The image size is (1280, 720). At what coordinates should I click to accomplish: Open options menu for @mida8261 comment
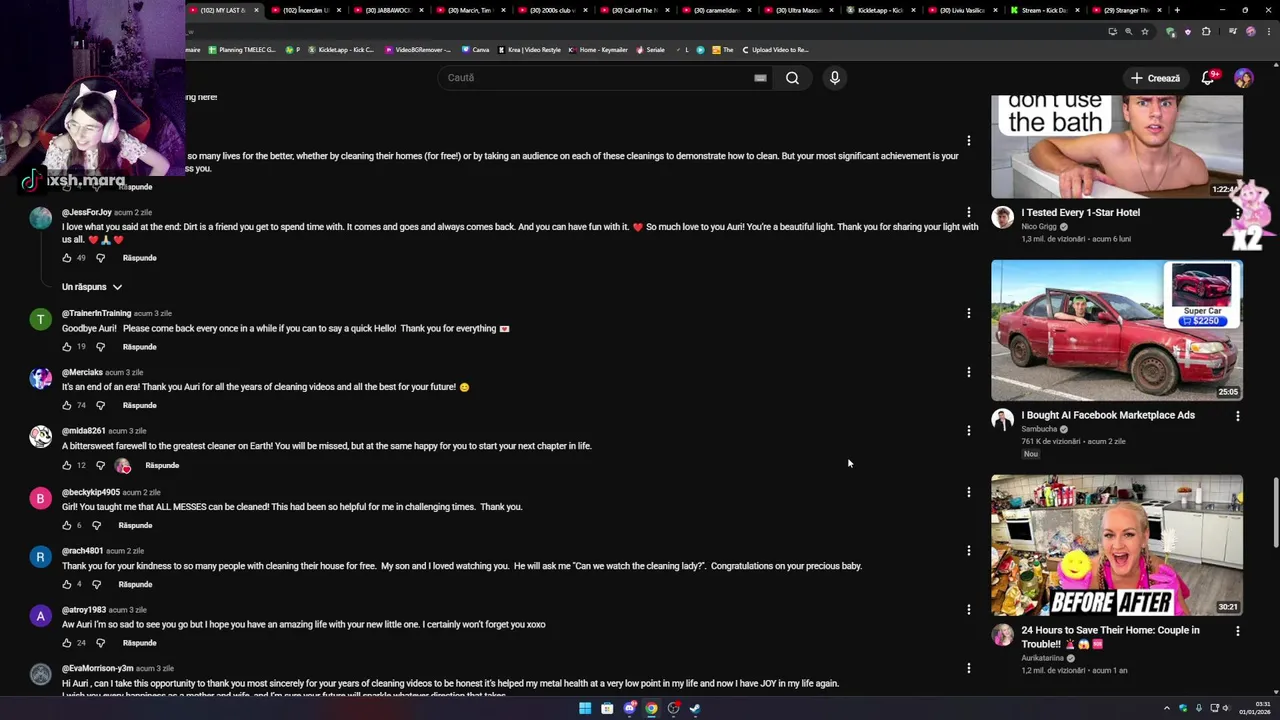tap(968, 431)
